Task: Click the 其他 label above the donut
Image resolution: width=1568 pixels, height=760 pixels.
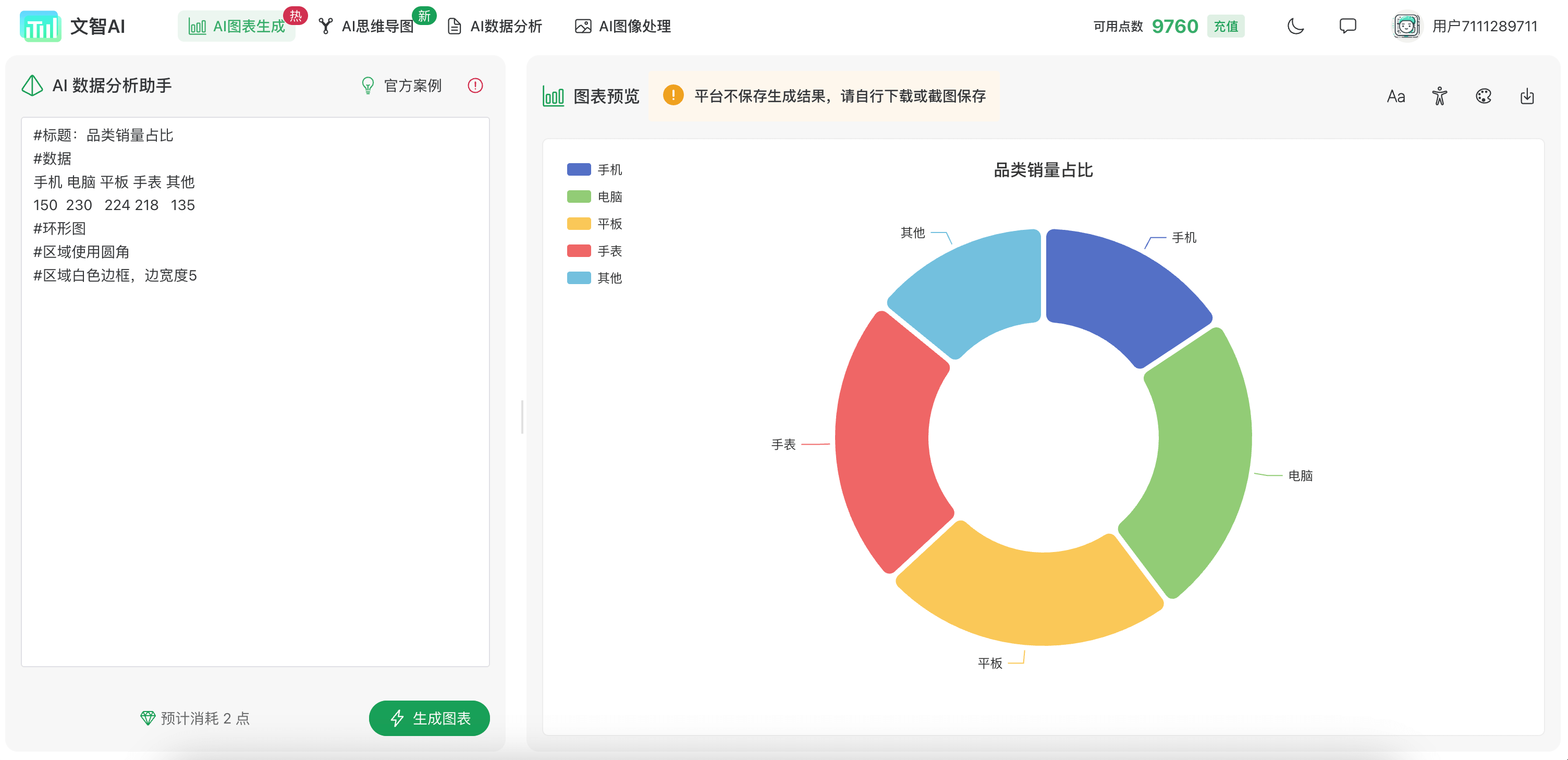Action: click(912, 233)
